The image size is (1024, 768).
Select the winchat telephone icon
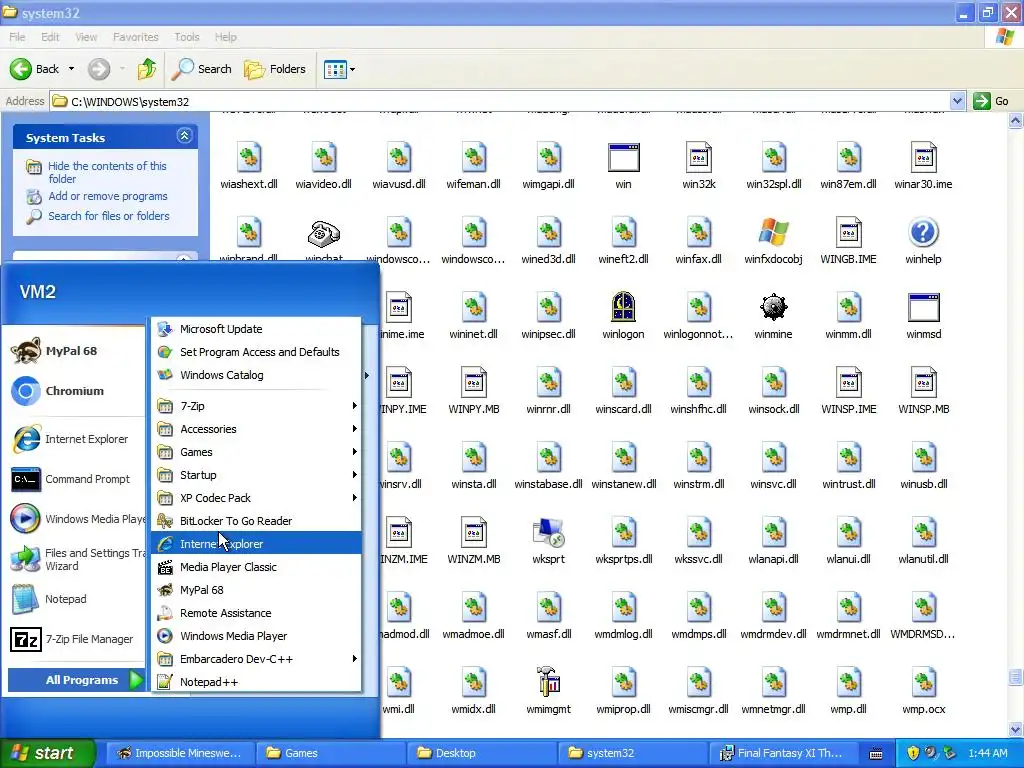tap(324, 232)
